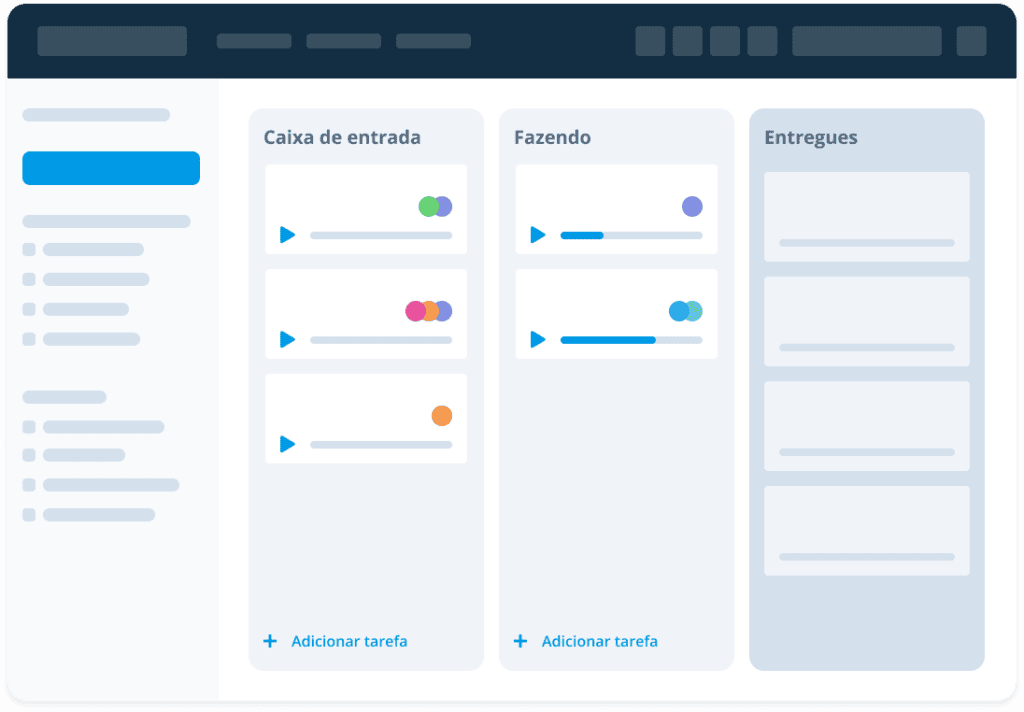
Task: Click plus icon under Fazendo column
Action: tap(520, 641)
